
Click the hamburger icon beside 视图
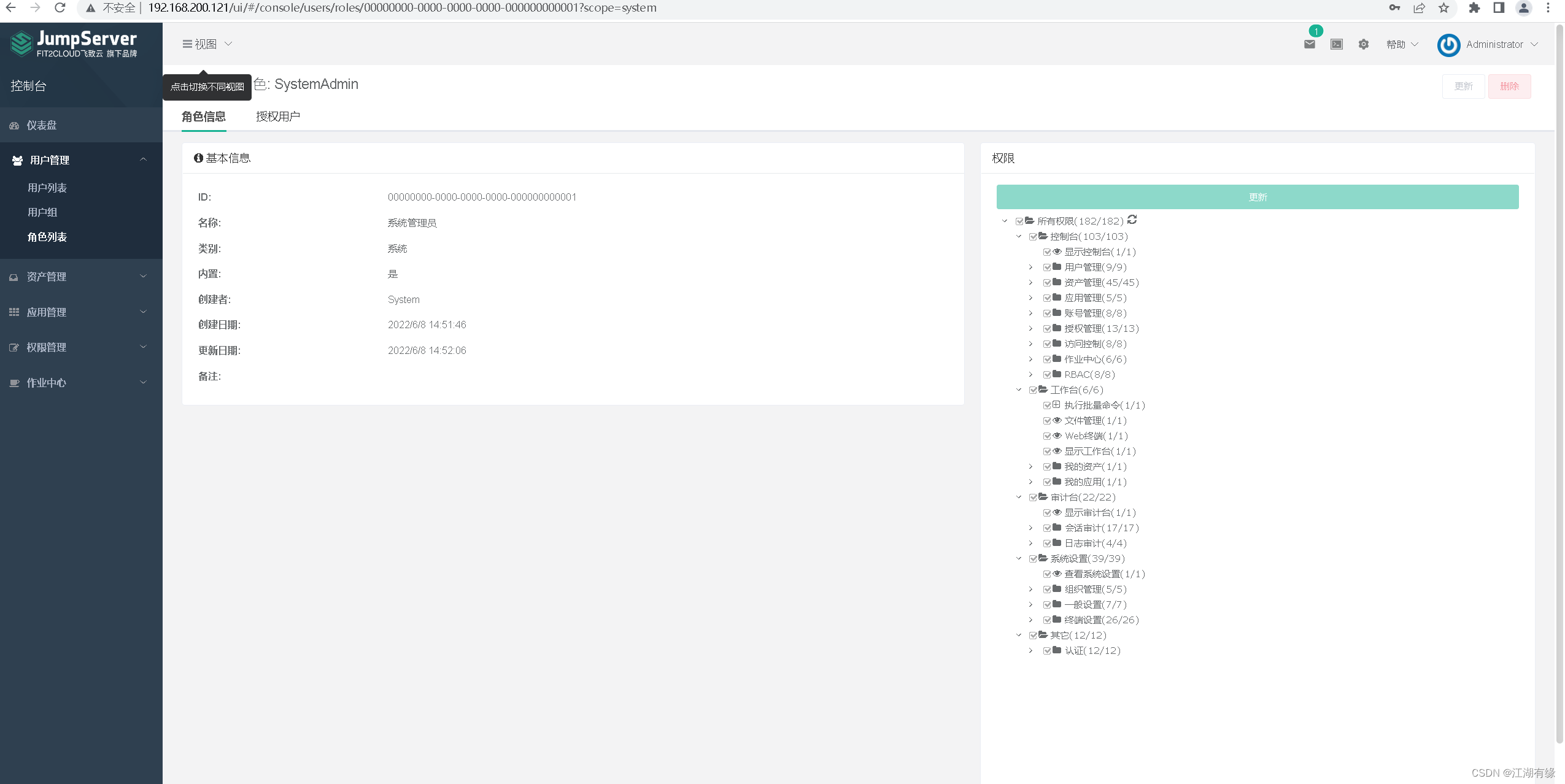click(187, 44)
